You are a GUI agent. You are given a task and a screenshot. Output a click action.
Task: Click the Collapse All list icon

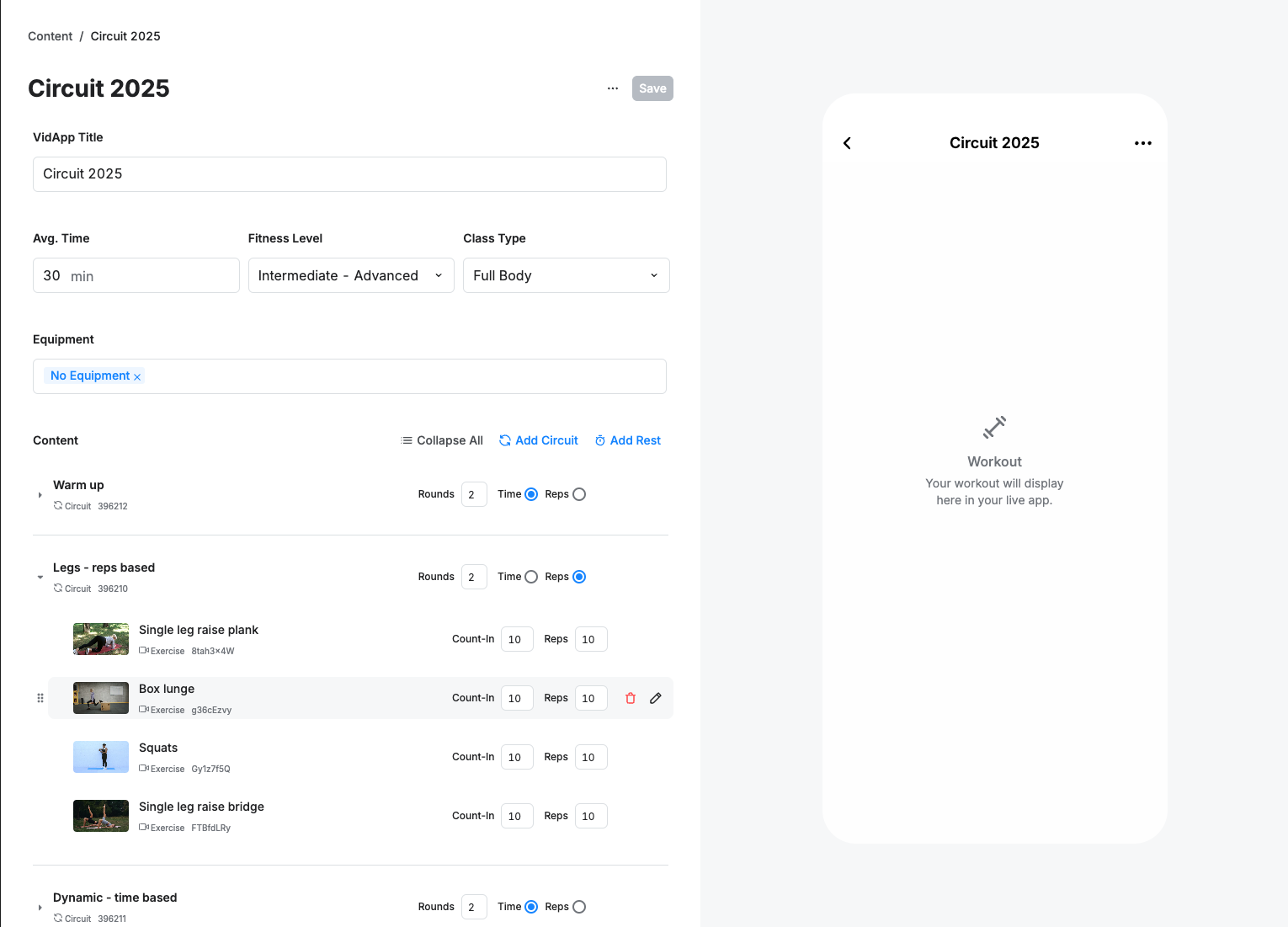pos(407,440)
